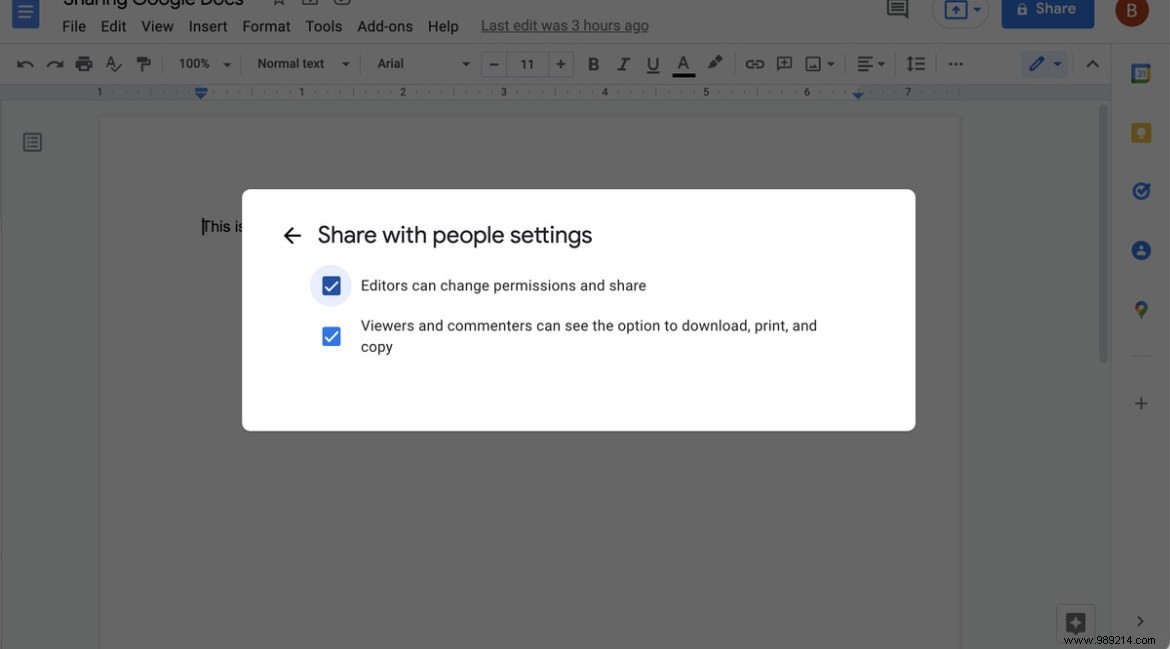Disable download, print, and copy for viewers

[x=331, y=336]
